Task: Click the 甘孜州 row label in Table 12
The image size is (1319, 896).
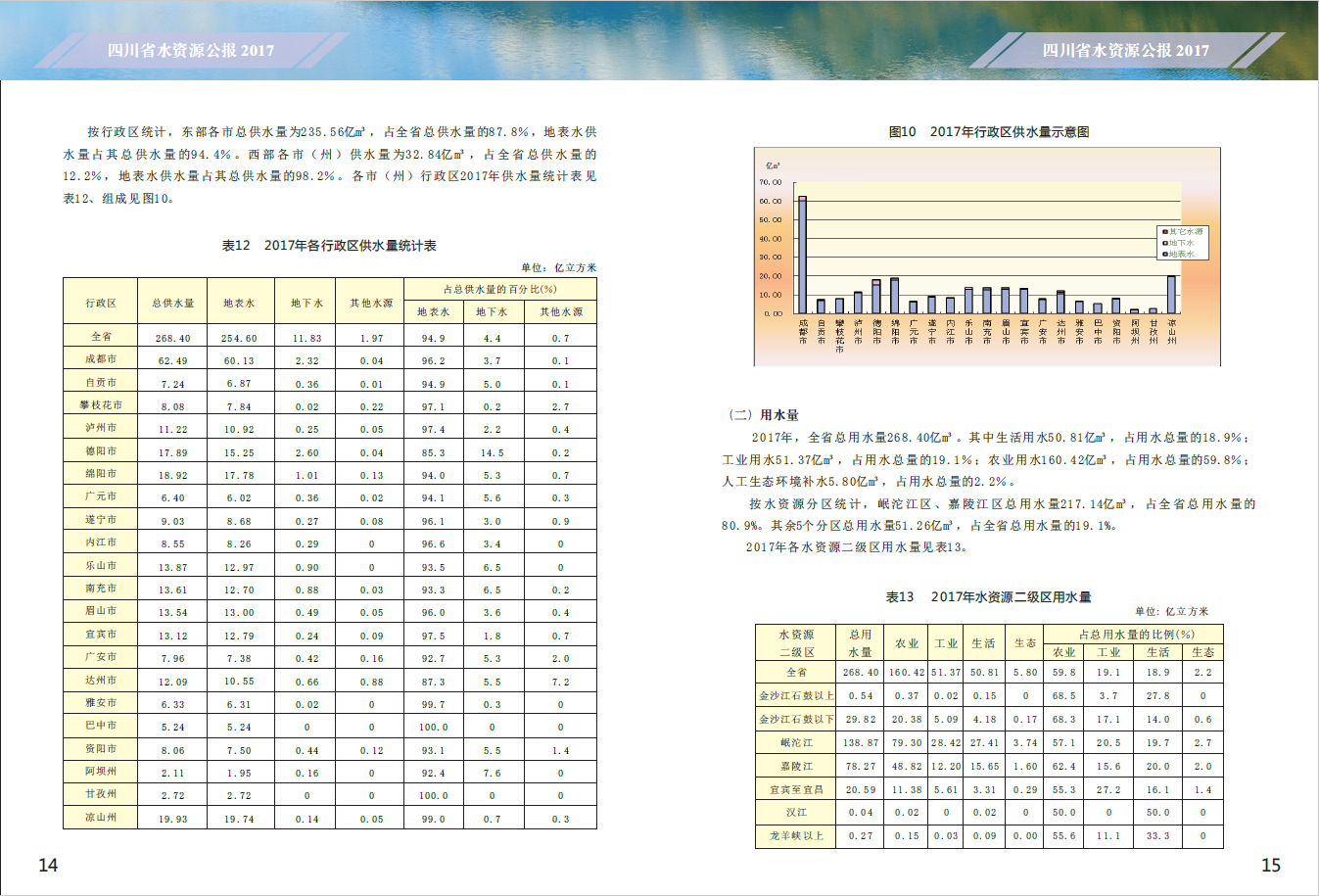Action: 101,794
